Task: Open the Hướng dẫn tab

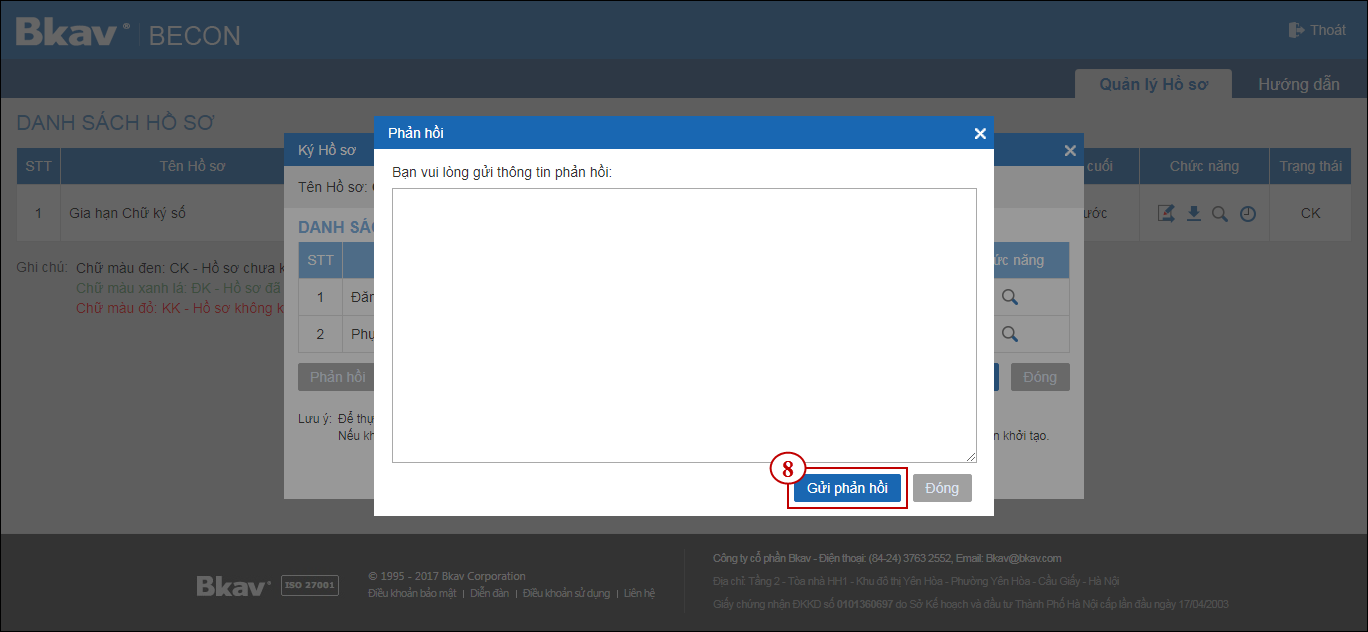Action: tap(1298, 84)
